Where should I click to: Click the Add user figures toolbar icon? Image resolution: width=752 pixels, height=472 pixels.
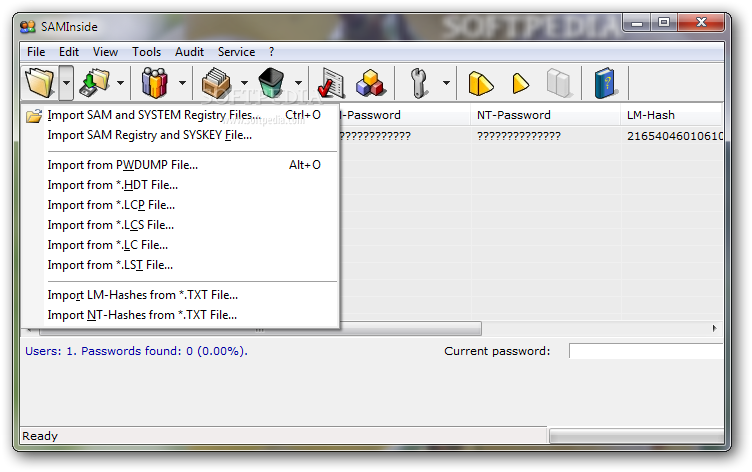tap(154, 83)
